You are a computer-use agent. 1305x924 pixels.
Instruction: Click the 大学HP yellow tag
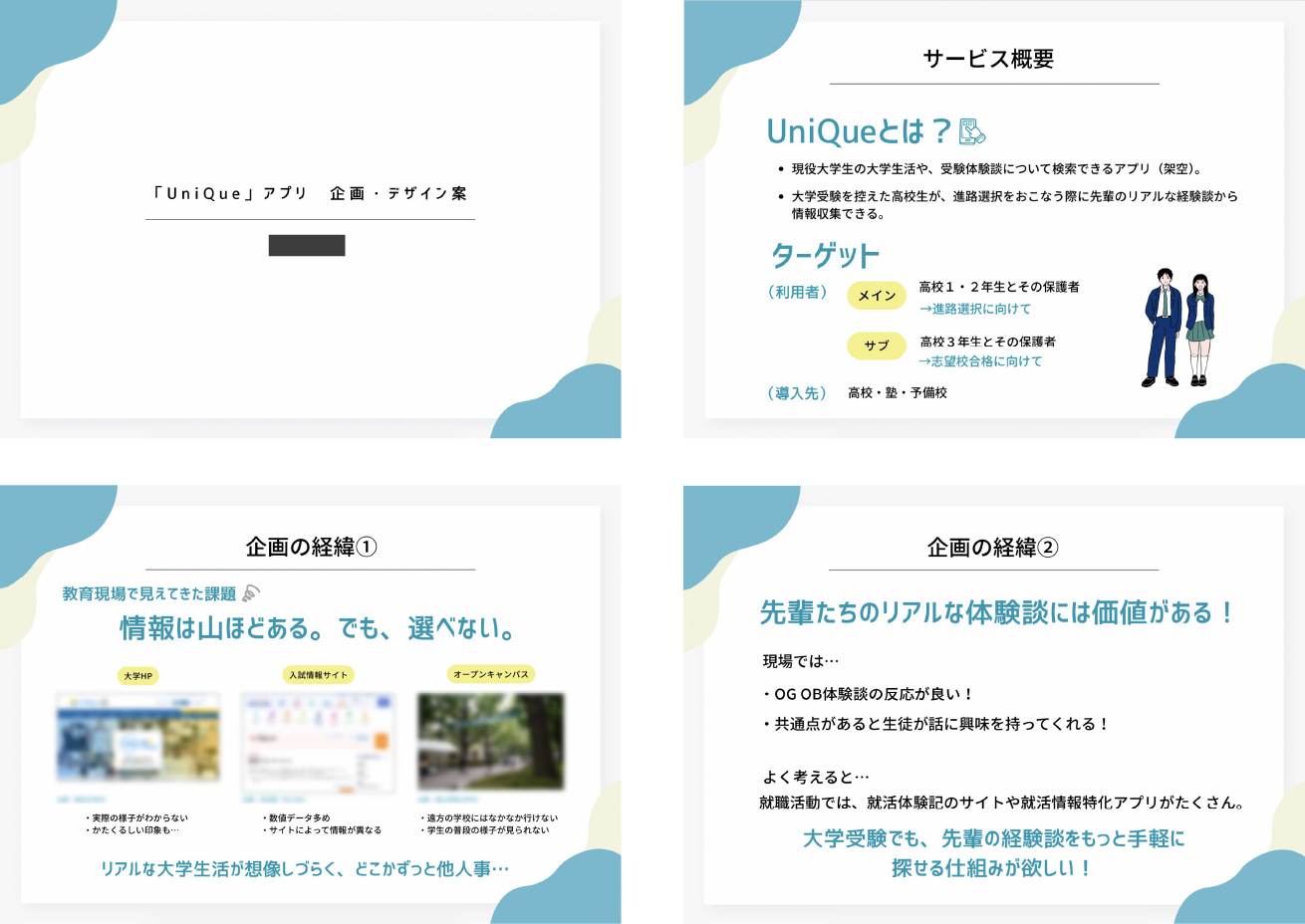(138, 676)
